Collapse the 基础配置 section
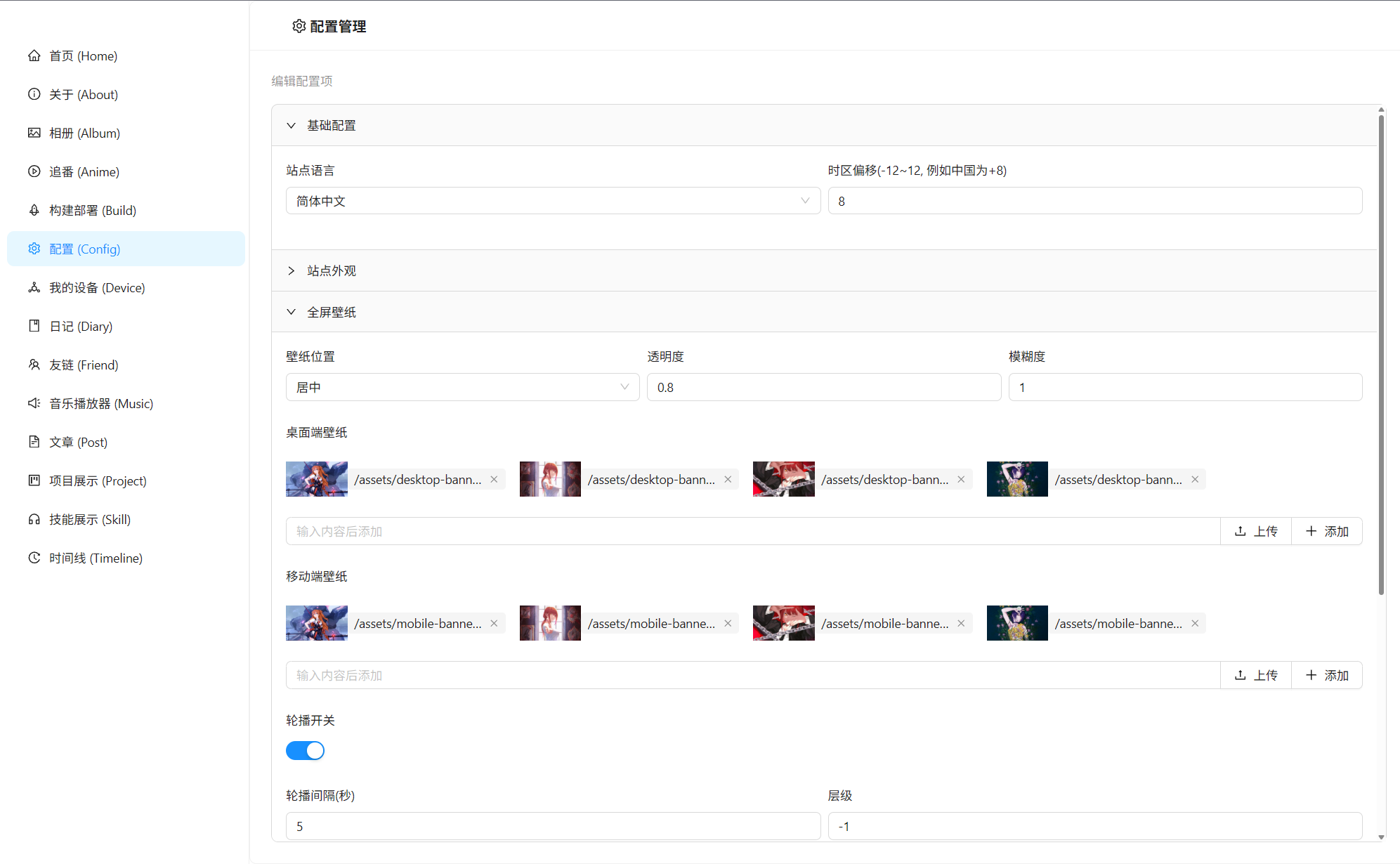This screenshot has width=1400, height=864. (824, 125)
